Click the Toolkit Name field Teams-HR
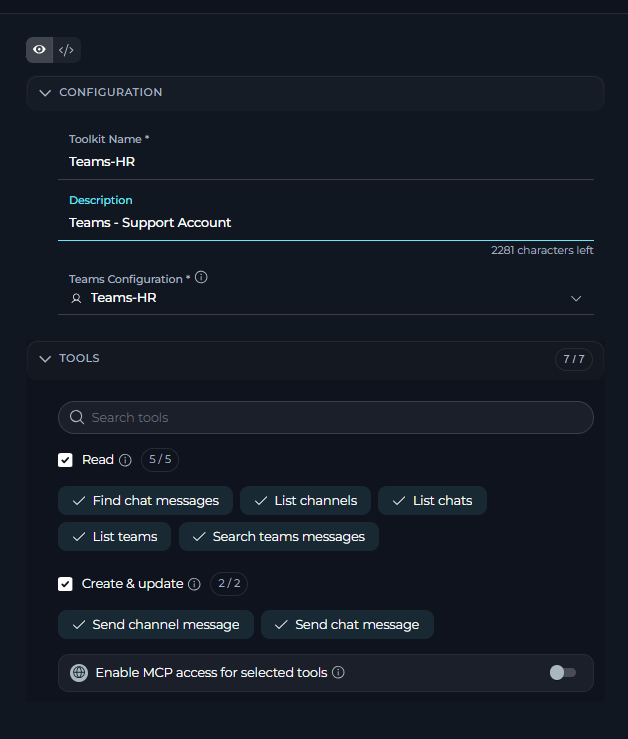The width and height of the screenshot is (628, 739). [326, 162]
